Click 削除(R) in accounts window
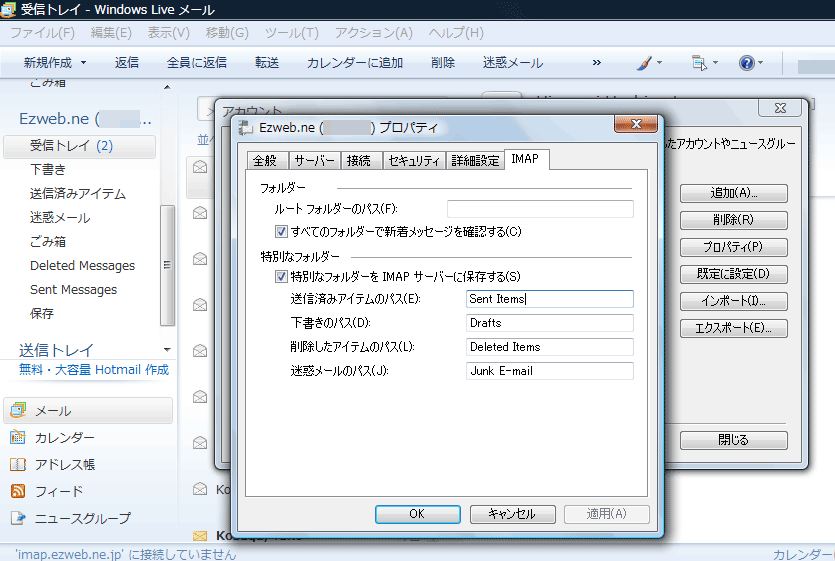 [x=734, y=220]
